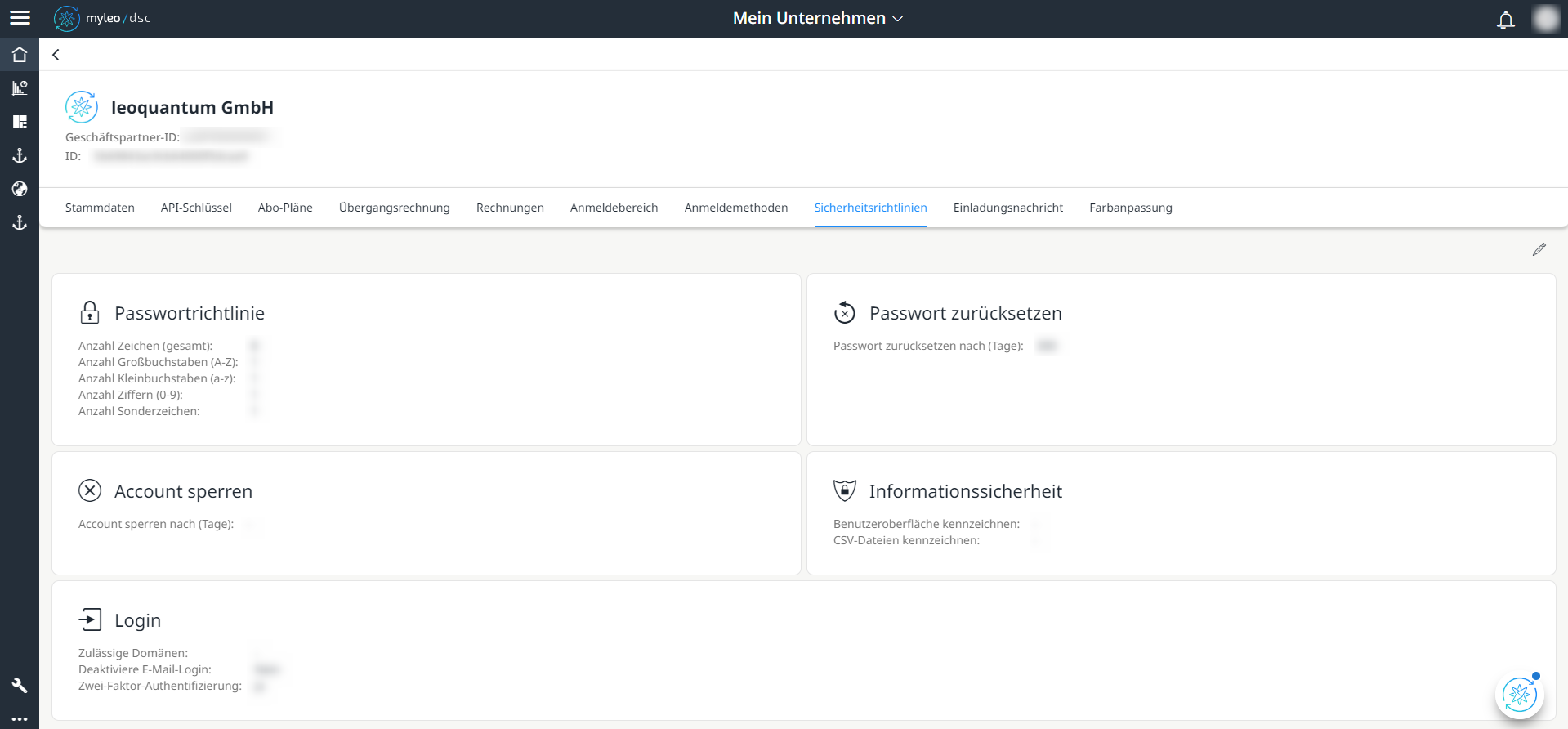The width and height of the screenshot is (1568, 729).
Task: Click the myleo/dsc logo
Action: pos(102,18)
